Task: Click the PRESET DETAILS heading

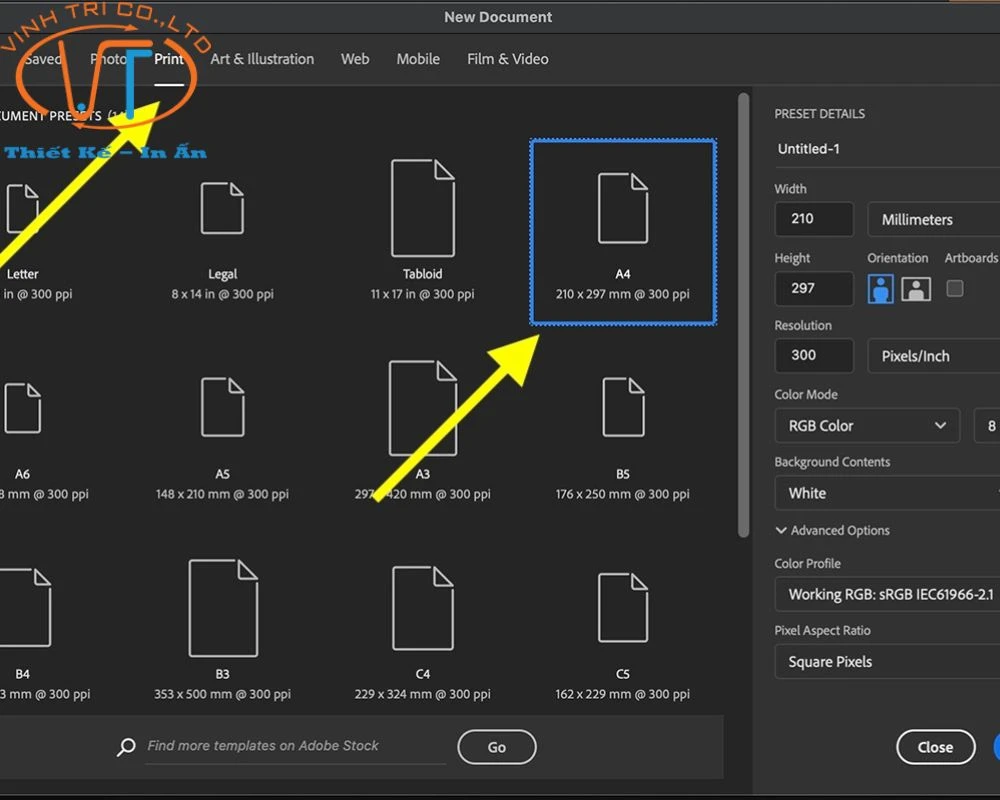Action: [820, 114]
